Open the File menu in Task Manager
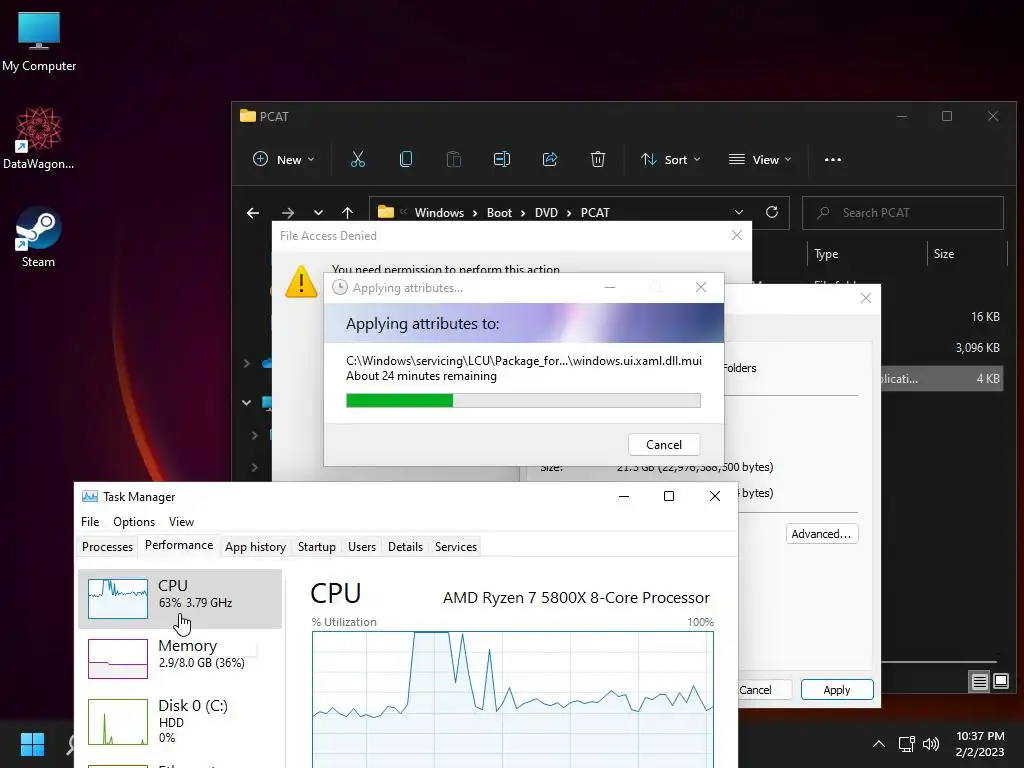The height and width of the screenshot is (768, 1024). (x=90, y=522)
